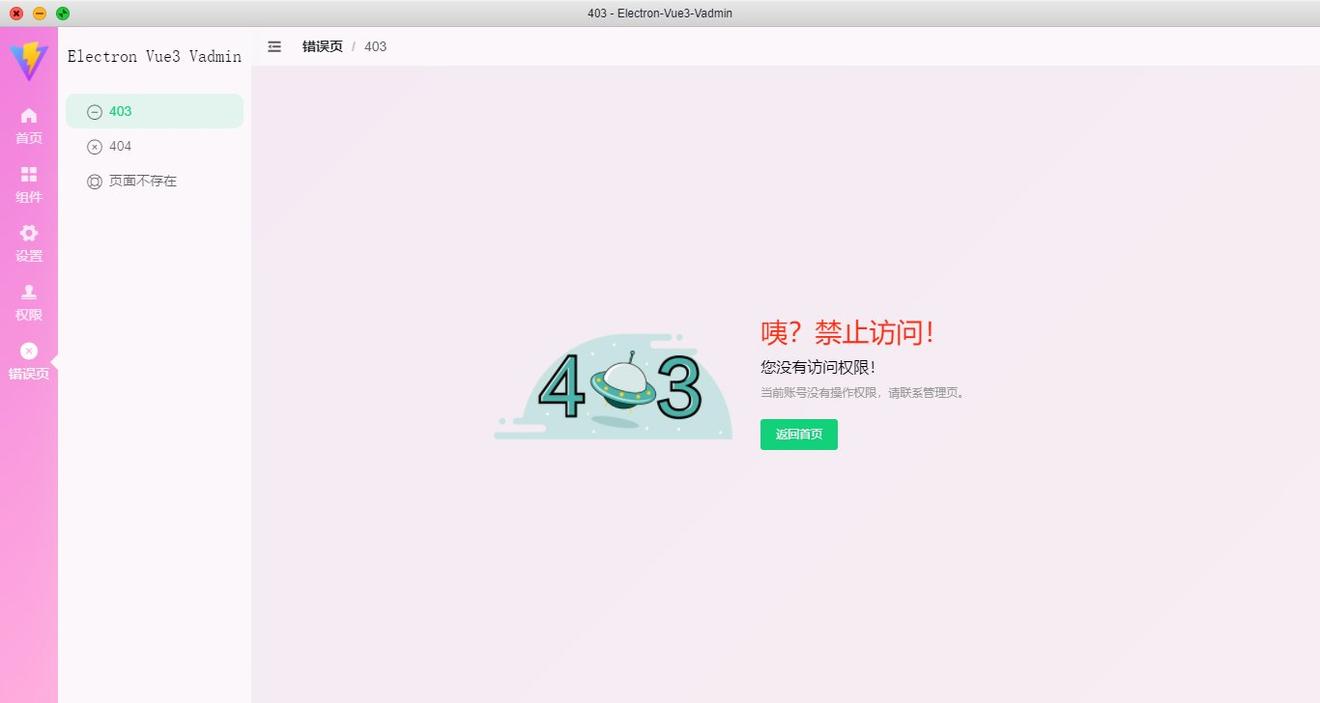Select the 403 submenu item
The width and height of the screenshot is (1320, 703).
154,111
